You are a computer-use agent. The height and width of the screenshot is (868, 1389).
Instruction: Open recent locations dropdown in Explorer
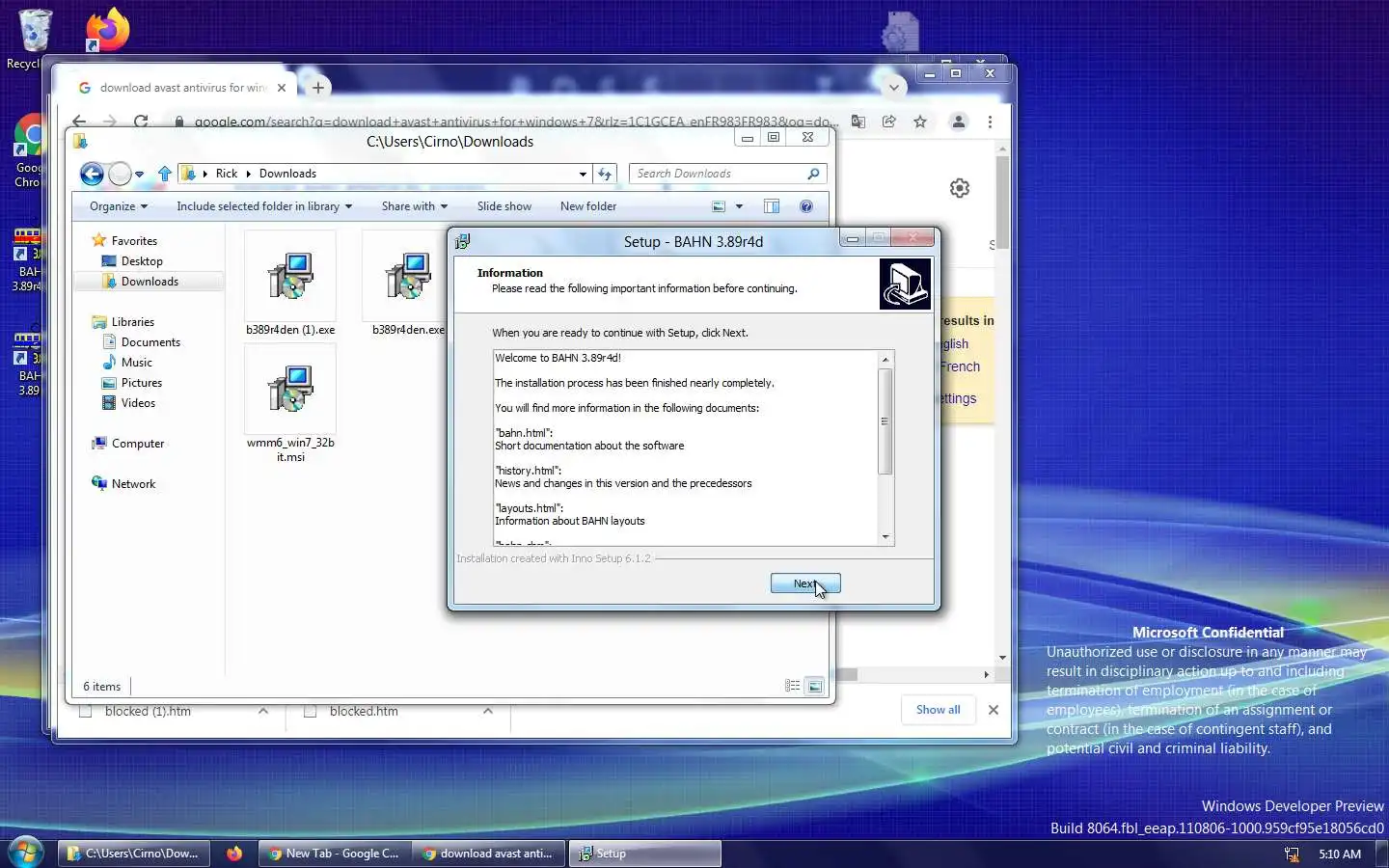[139, 175]
